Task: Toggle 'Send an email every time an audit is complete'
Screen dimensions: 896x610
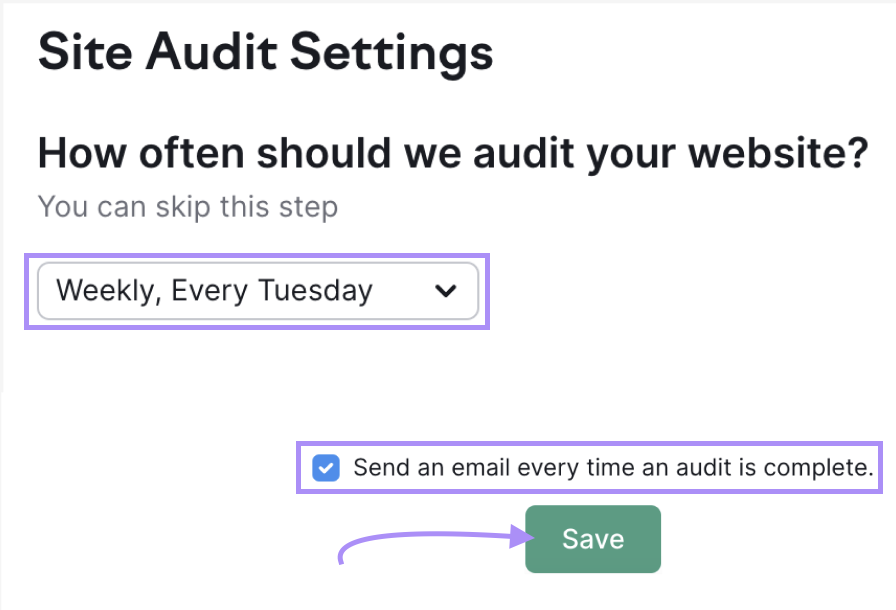Action: (x=325, y=467)
